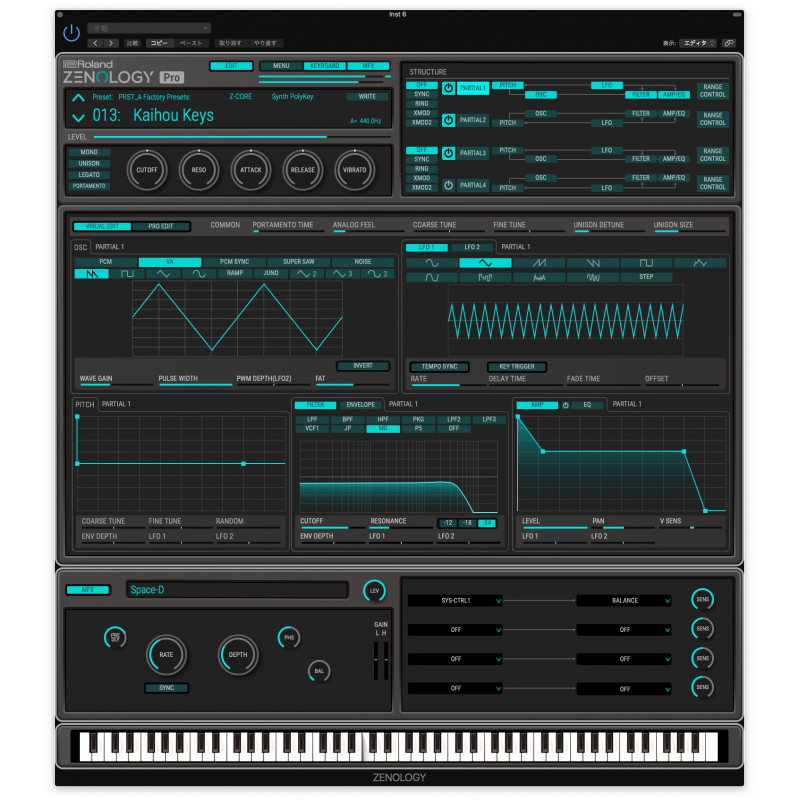Choose the LFO triangle wave shape
This screenshot has width=800, height=800.
pyautogui.click(x=485, y=263)
